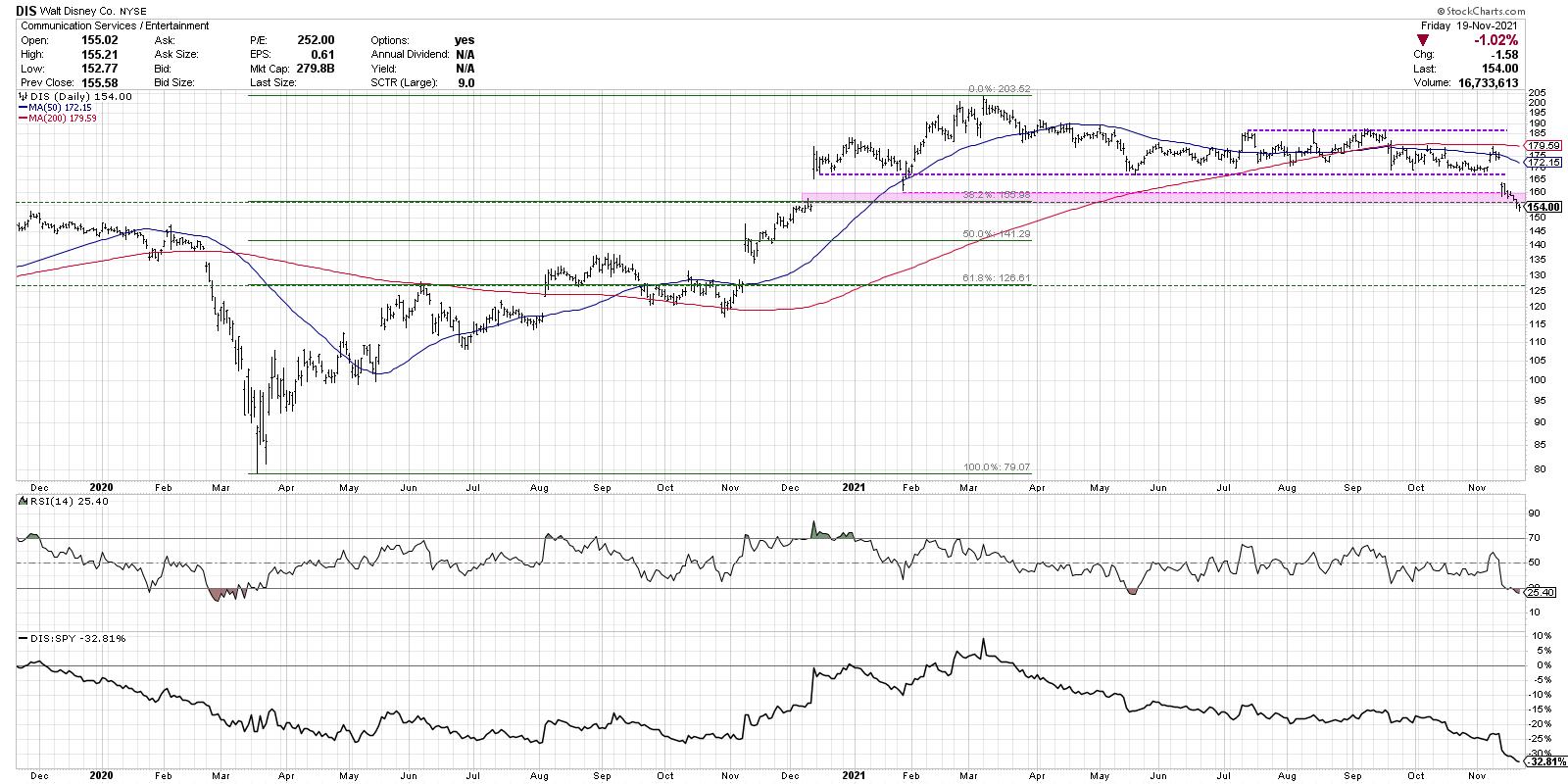Click the red MA(200) legend marker
The height and width of the screenshot is (784, 1568).
(24, 118)
